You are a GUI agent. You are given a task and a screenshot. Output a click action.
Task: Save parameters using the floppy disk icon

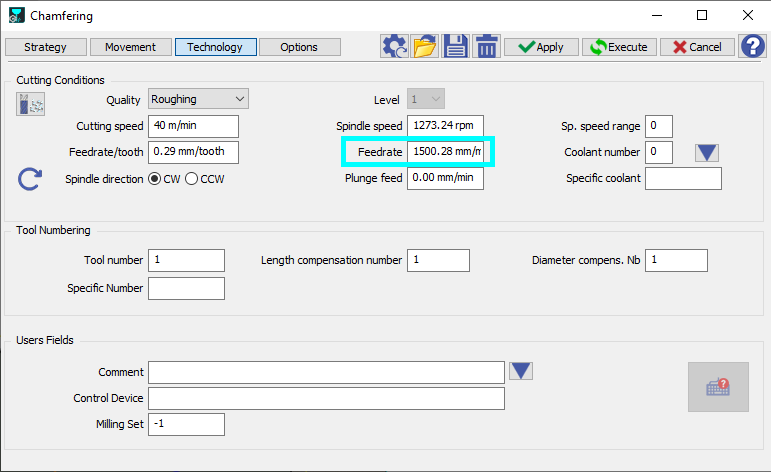456,47
